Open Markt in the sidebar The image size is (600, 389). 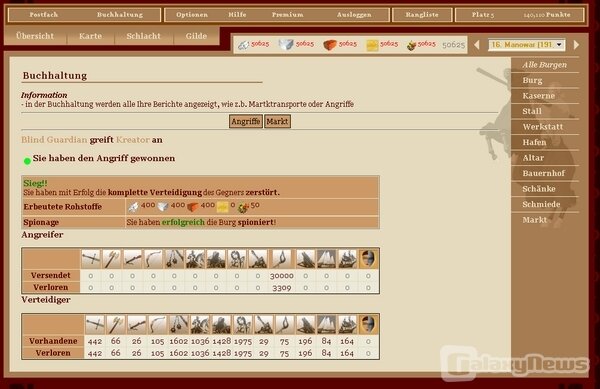coord(535,220)
